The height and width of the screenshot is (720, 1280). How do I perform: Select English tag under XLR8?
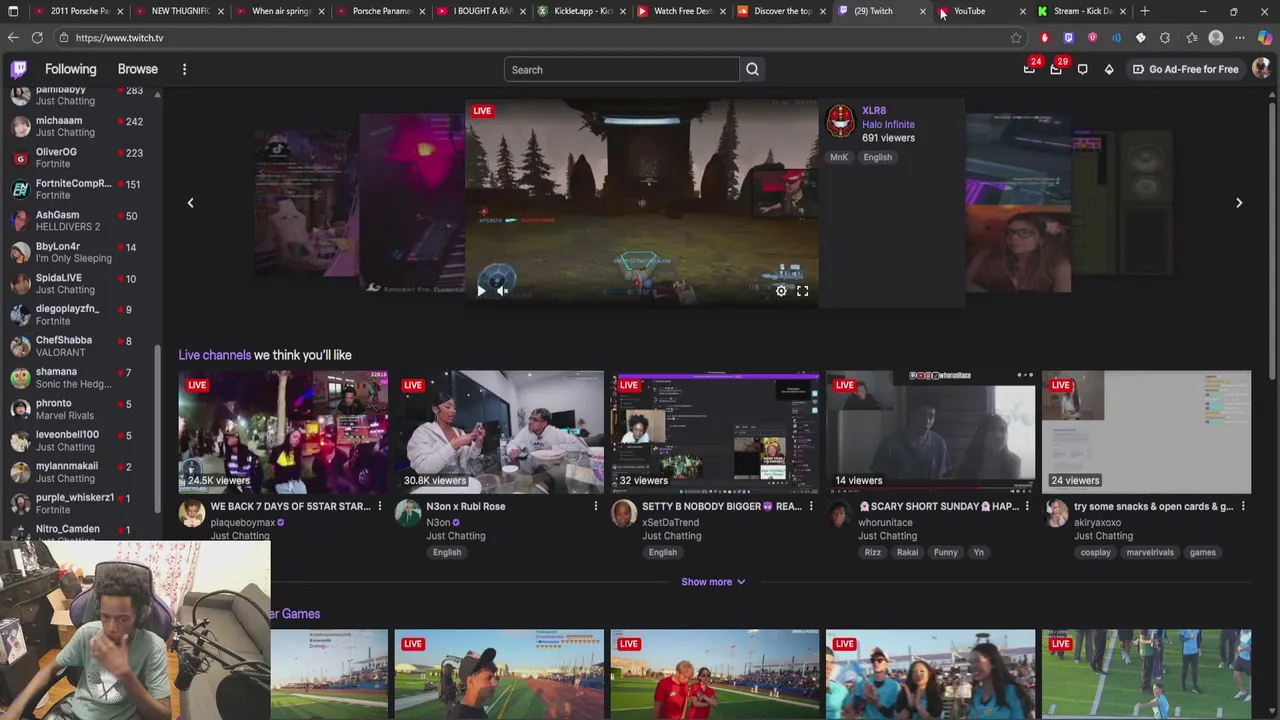pyautogui.click(x=877, y=157)
